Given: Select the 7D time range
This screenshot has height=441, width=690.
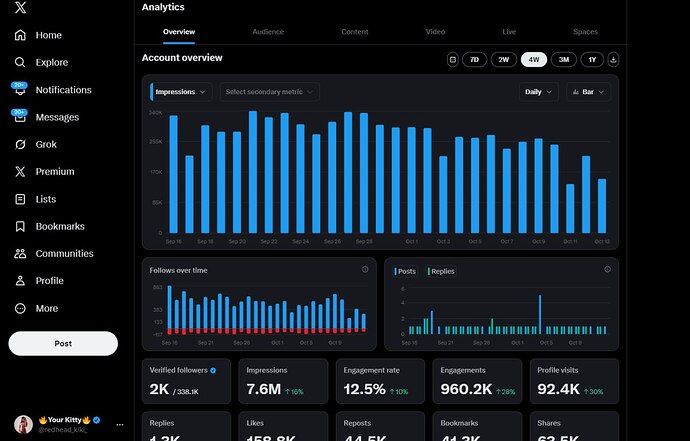Looking at the screenshot, I should pyautogui.click(x=475, y=59).
